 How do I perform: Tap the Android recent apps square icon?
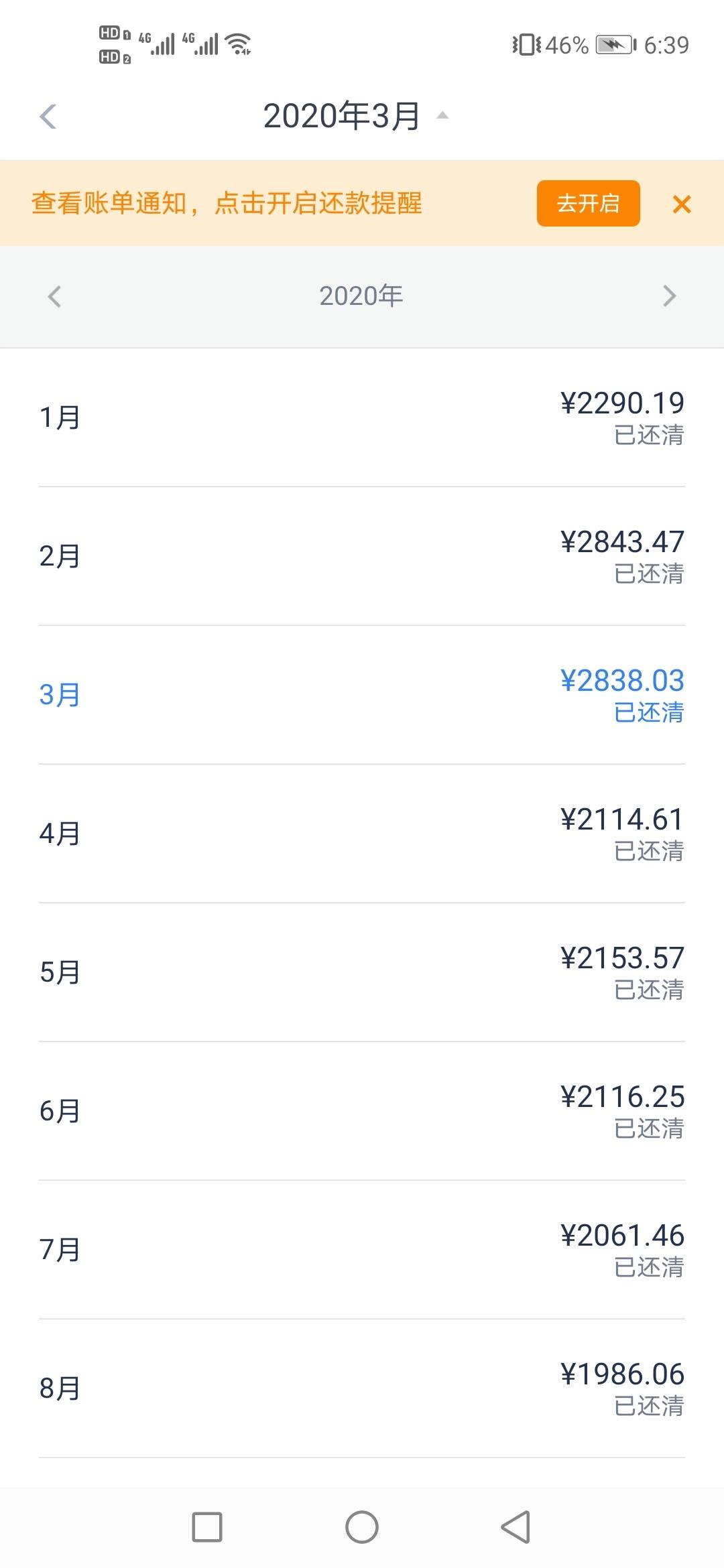207,1527
